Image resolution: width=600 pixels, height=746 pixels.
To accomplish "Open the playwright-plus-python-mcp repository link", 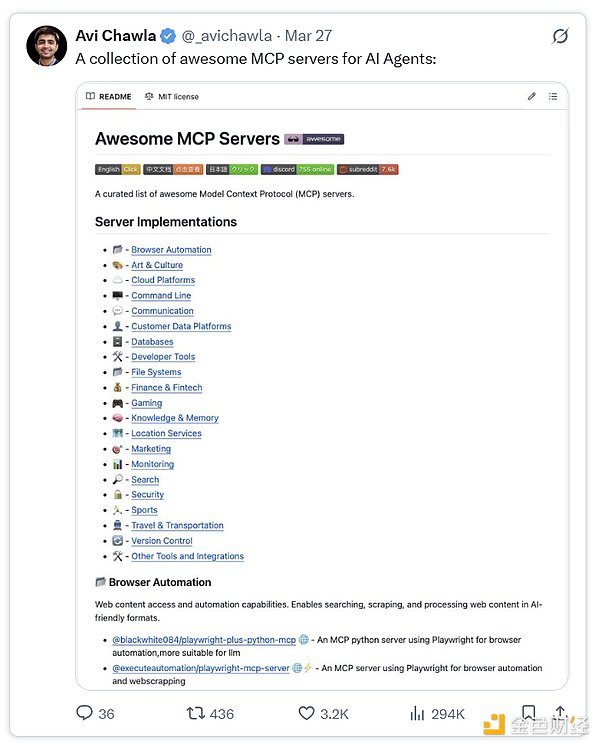I will 203,639.
